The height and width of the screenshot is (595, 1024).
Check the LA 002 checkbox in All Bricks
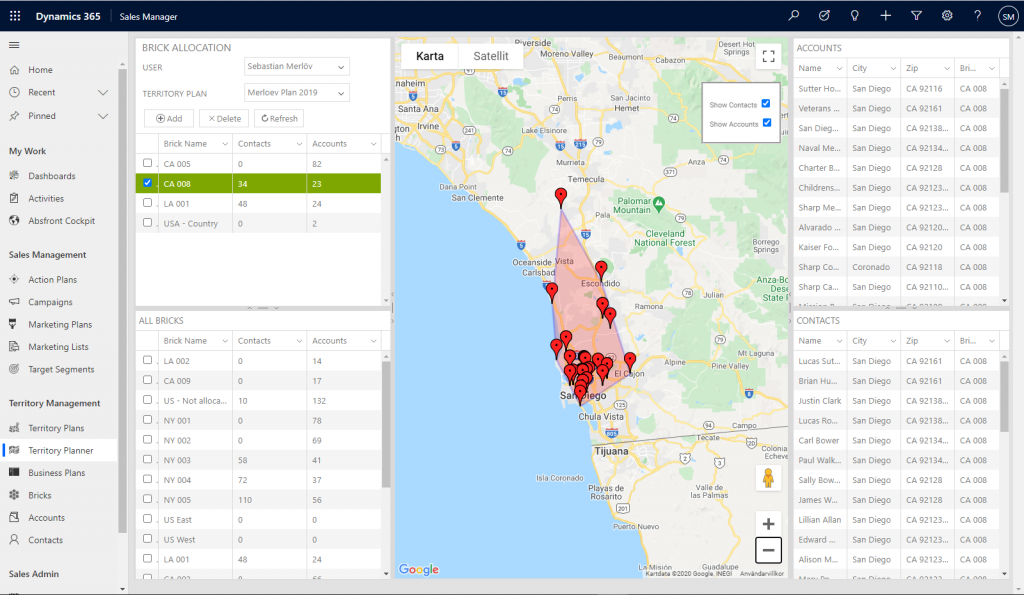click(148, 360)
